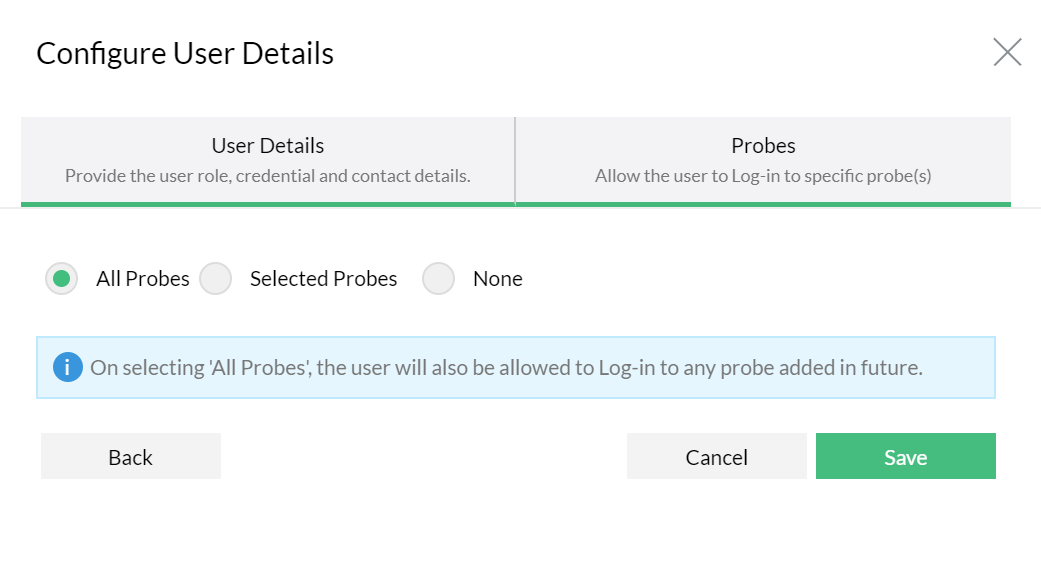This screenshot has height=583, width=1041.
Task: Click the 'None' option label
Action: 498,279
